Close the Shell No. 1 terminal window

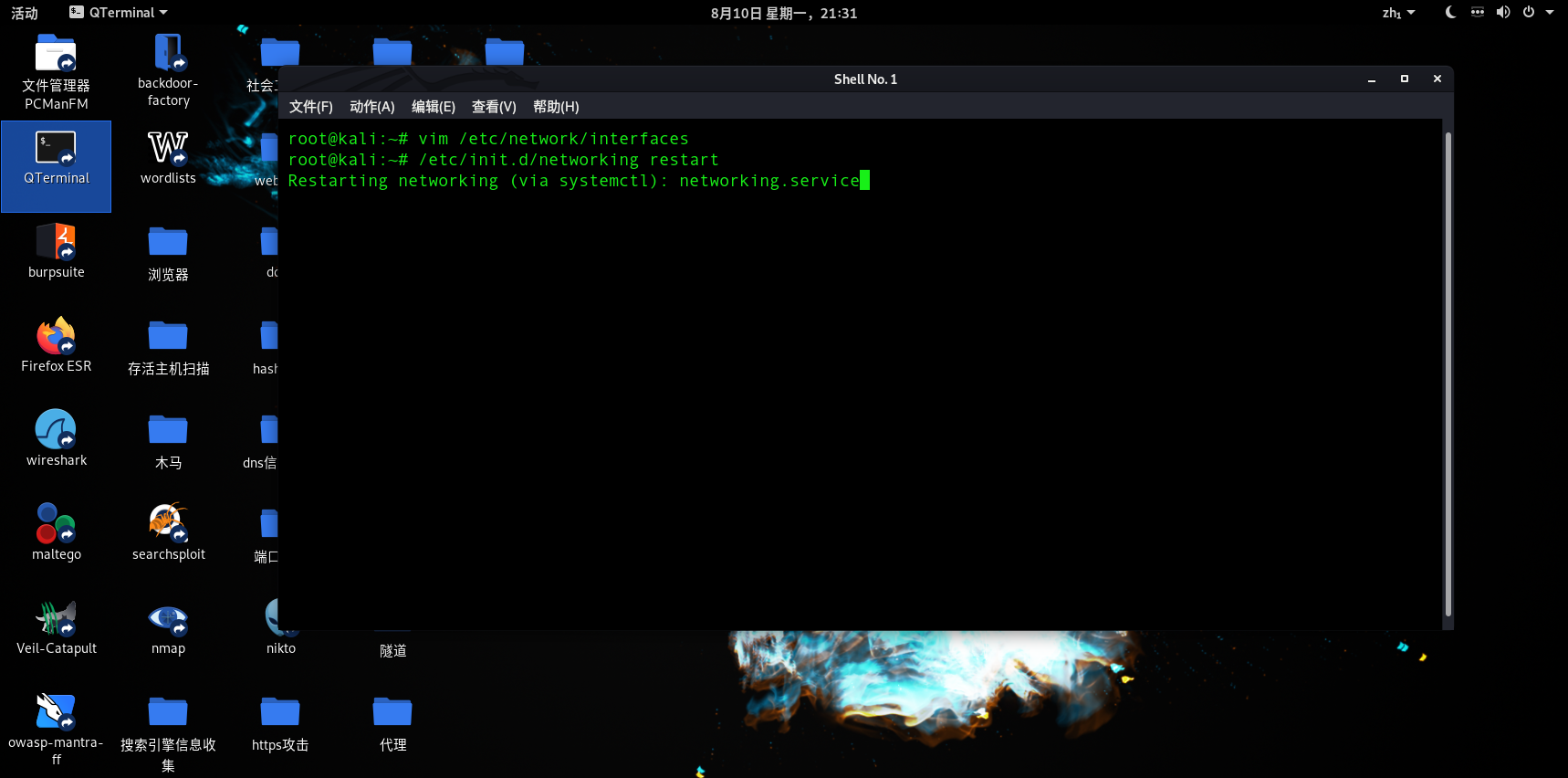coord(1437,79)
